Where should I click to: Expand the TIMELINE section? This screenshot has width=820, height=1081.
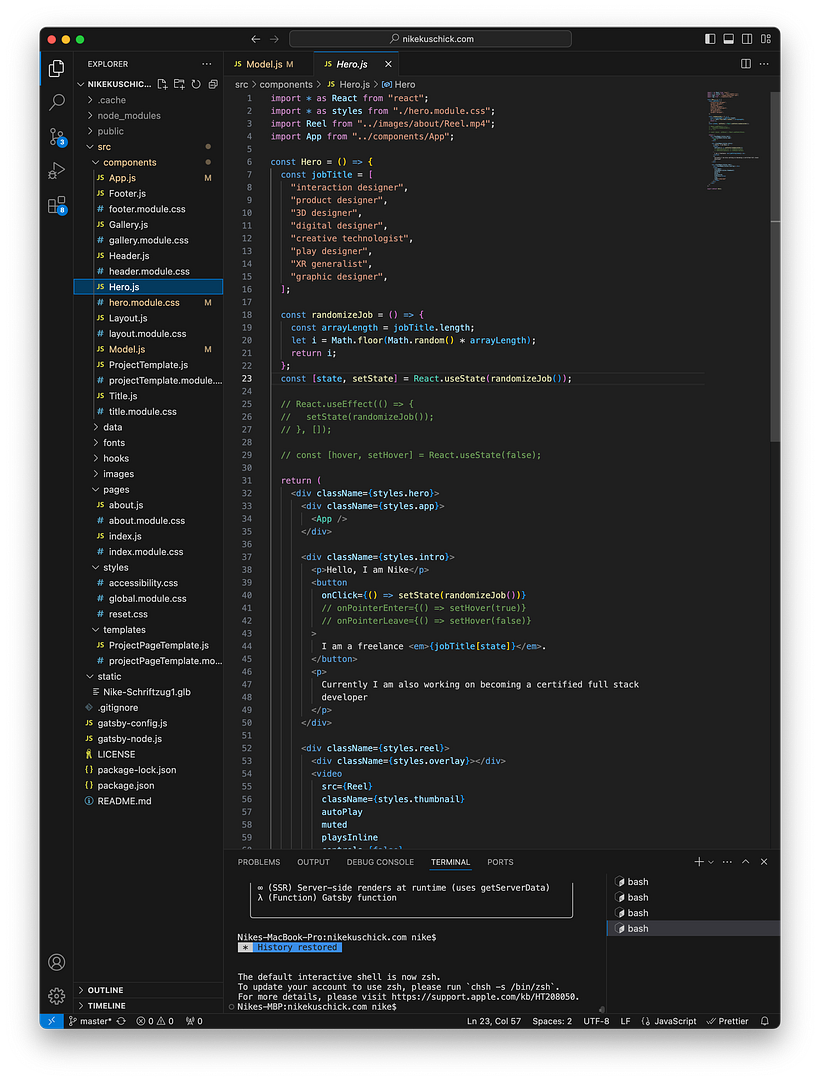[148, 1006]
